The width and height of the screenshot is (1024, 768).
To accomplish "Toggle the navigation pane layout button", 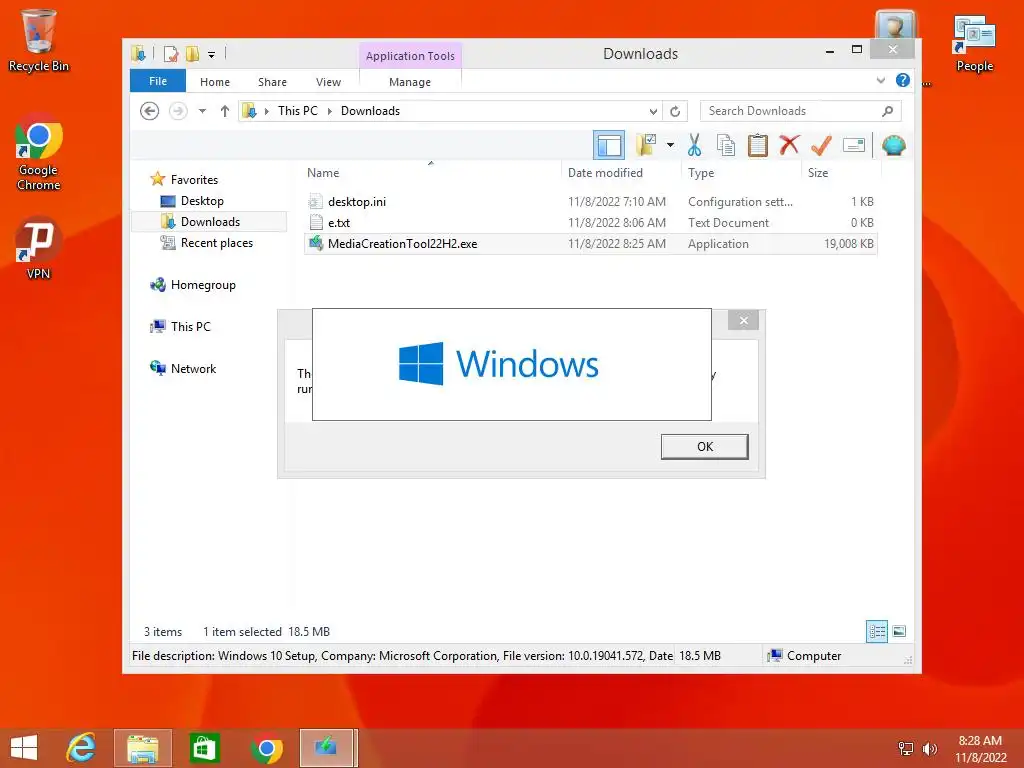I will click(x=609, y=145).
